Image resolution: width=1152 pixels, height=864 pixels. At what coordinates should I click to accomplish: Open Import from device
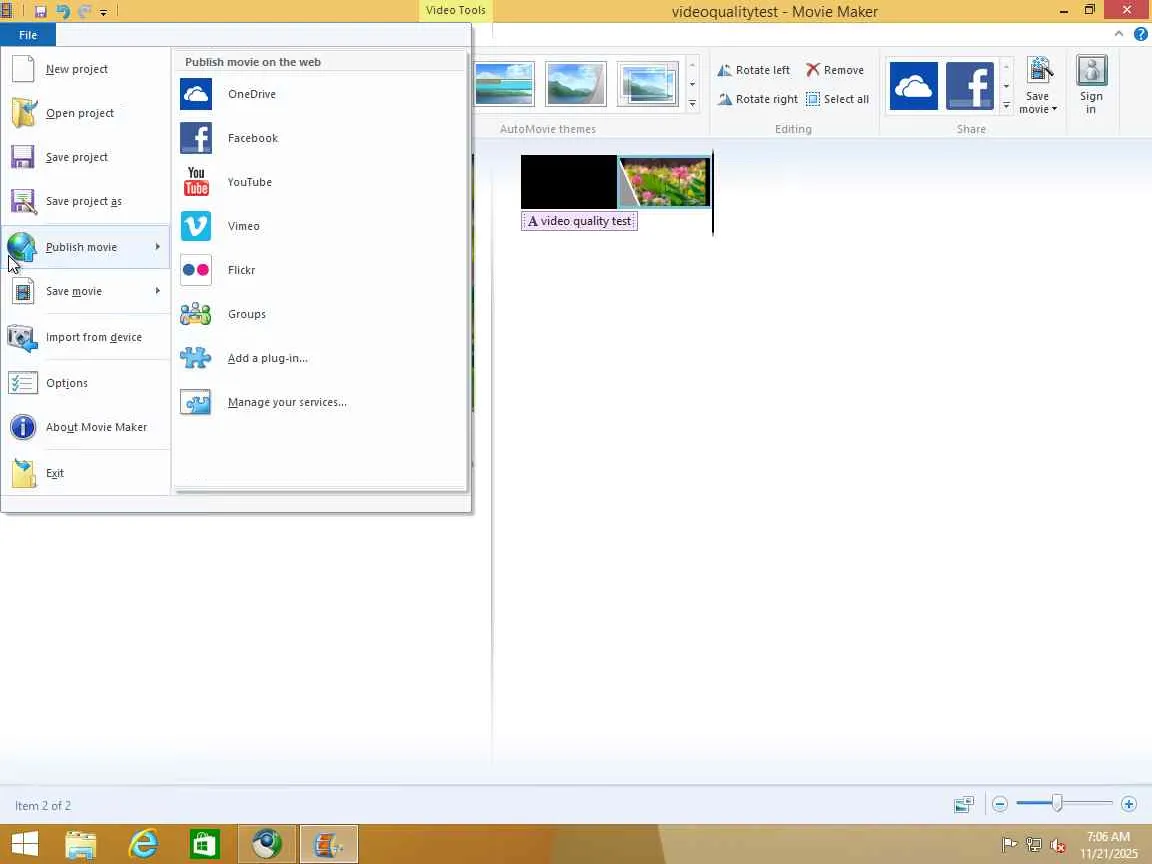point(85,337)
